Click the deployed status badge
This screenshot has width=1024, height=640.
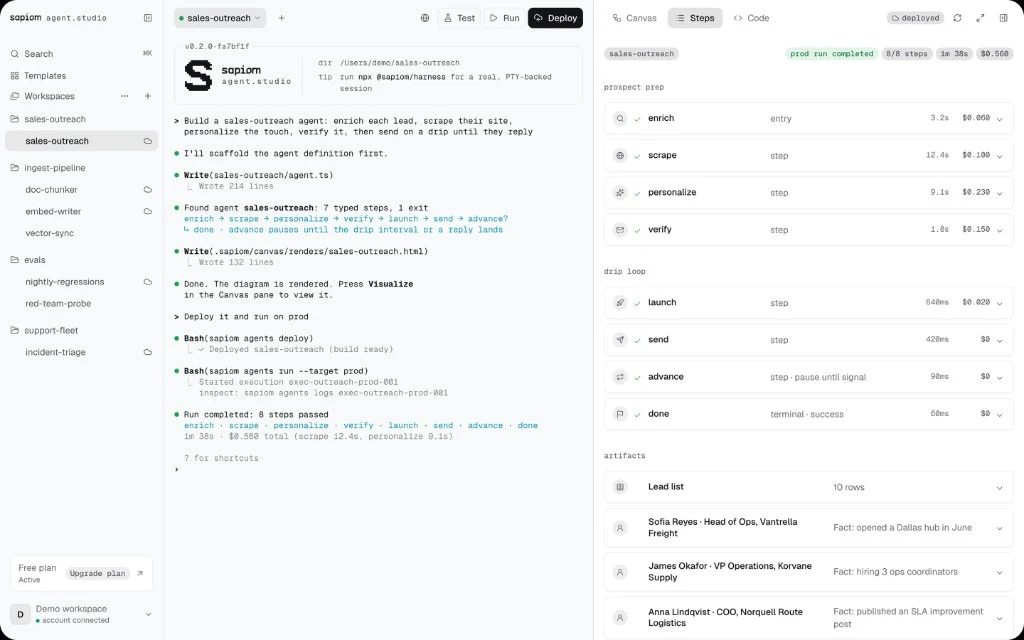(x=916, y=18)
